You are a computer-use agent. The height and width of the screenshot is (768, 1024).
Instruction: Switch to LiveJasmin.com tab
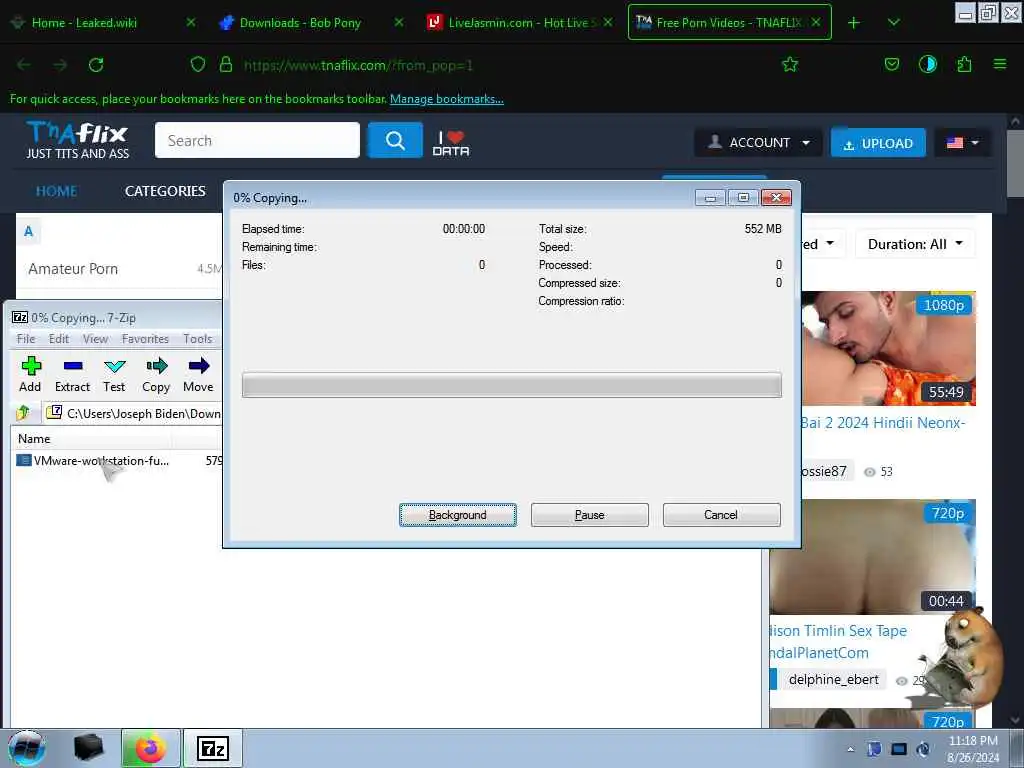[520, 23]
